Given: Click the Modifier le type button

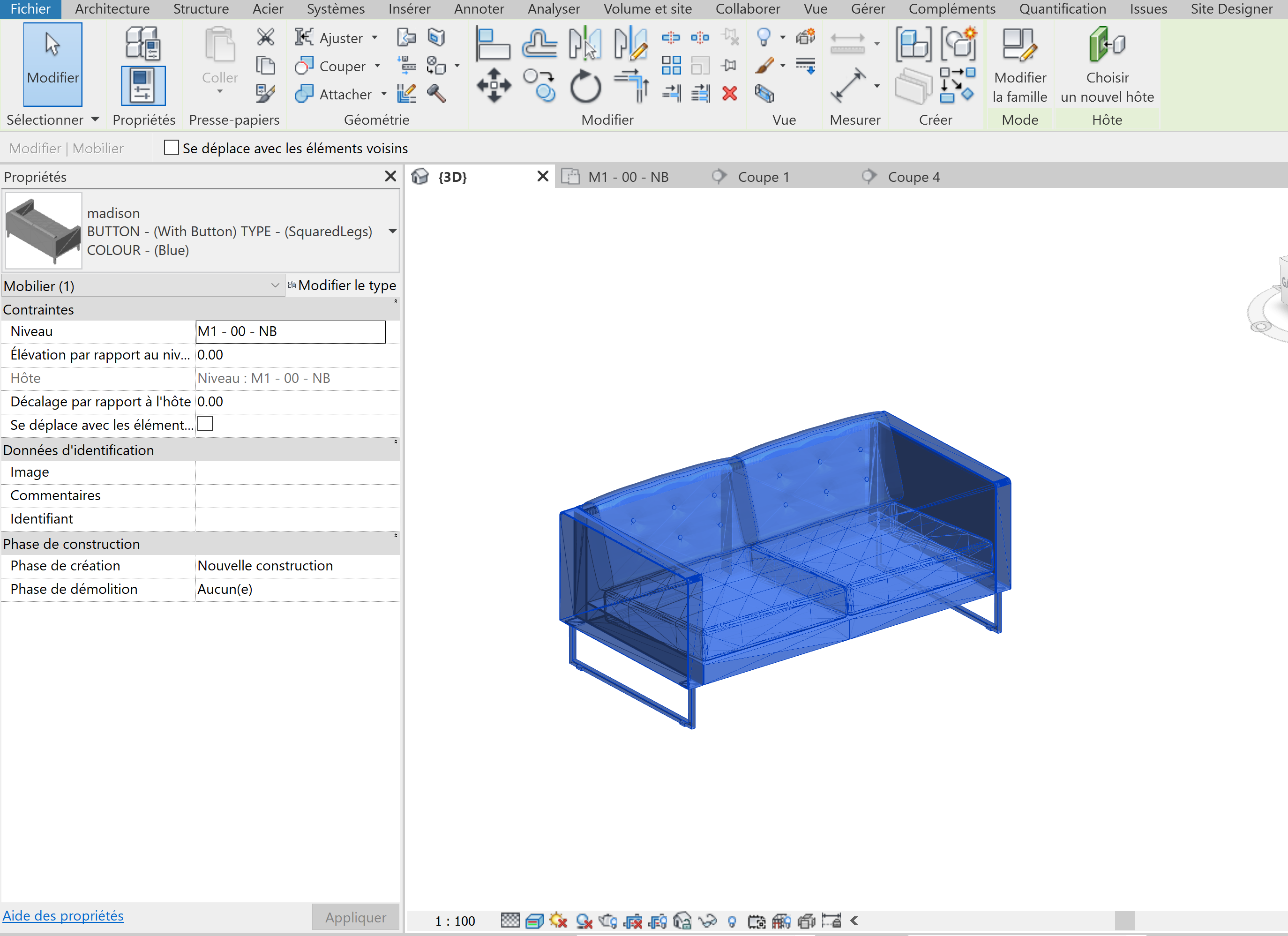Looking at the screenshot, I should tap(340, 286).
